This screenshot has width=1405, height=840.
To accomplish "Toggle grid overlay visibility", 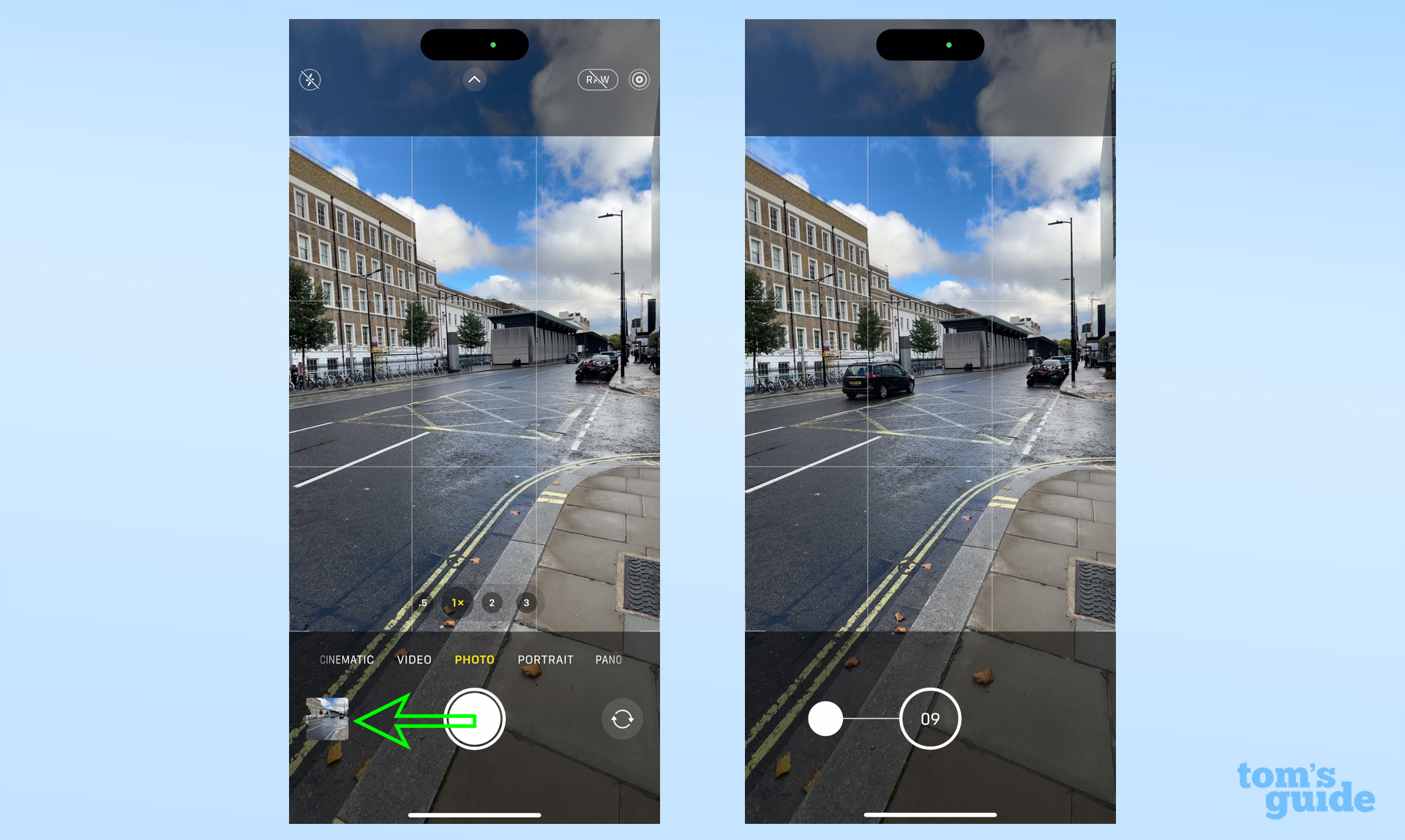I will (x=472, y=78).
